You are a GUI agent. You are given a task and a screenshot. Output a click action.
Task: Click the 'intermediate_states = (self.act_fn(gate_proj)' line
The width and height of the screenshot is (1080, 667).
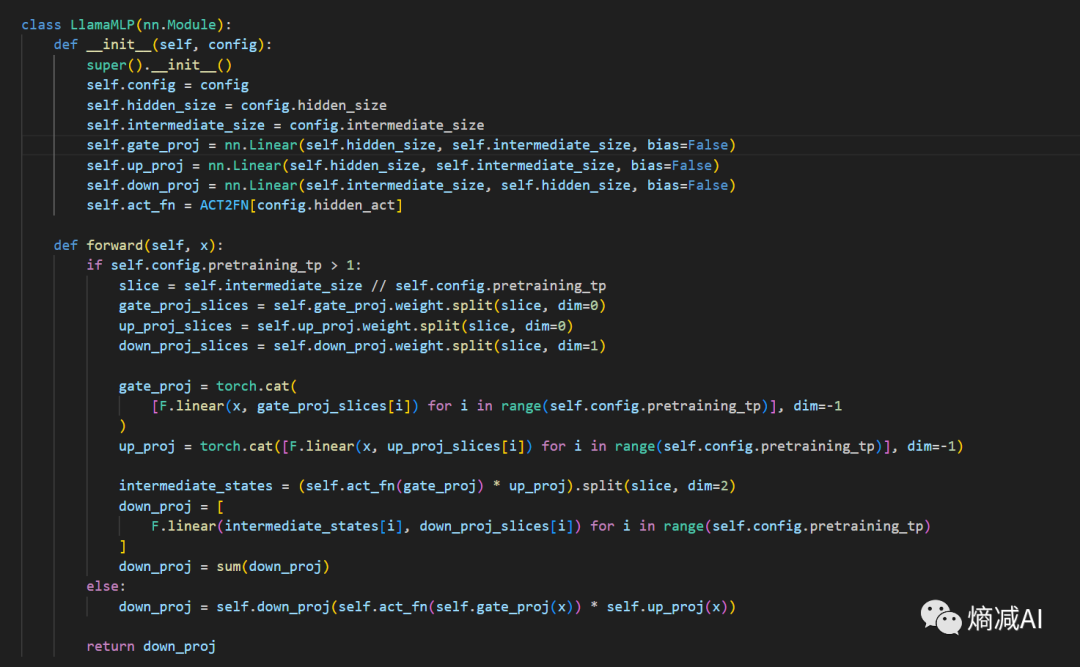click(x=427, y=486)
